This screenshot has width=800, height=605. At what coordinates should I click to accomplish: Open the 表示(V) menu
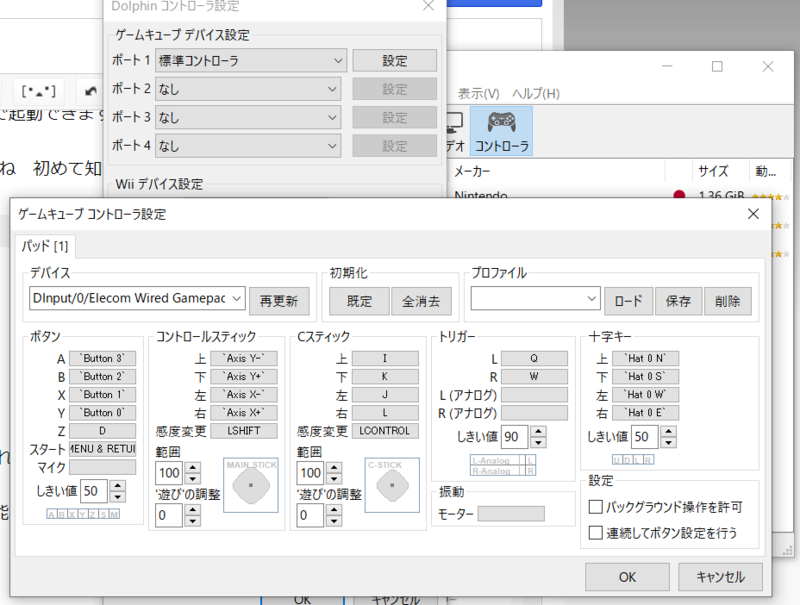click(x=478, y=93)
